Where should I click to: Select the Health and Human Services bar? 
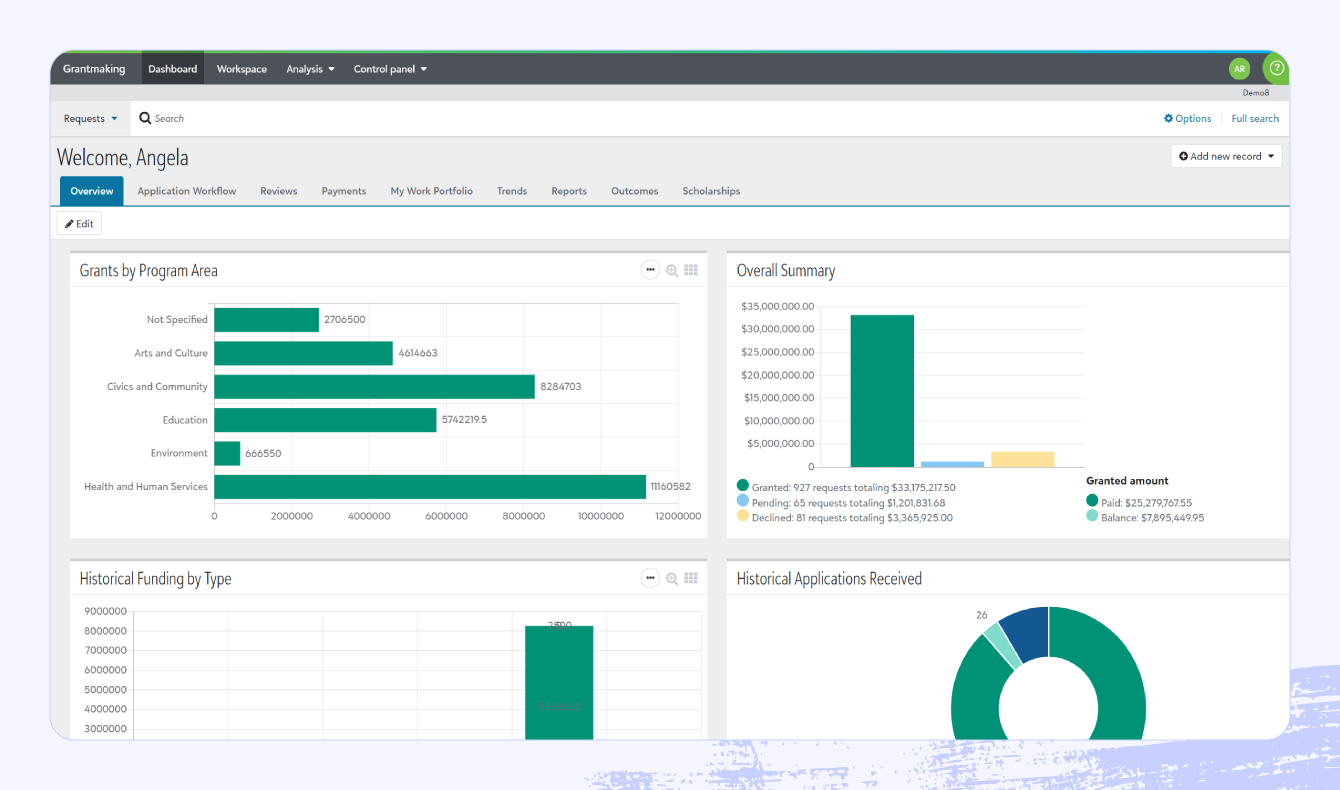point(430,486)
